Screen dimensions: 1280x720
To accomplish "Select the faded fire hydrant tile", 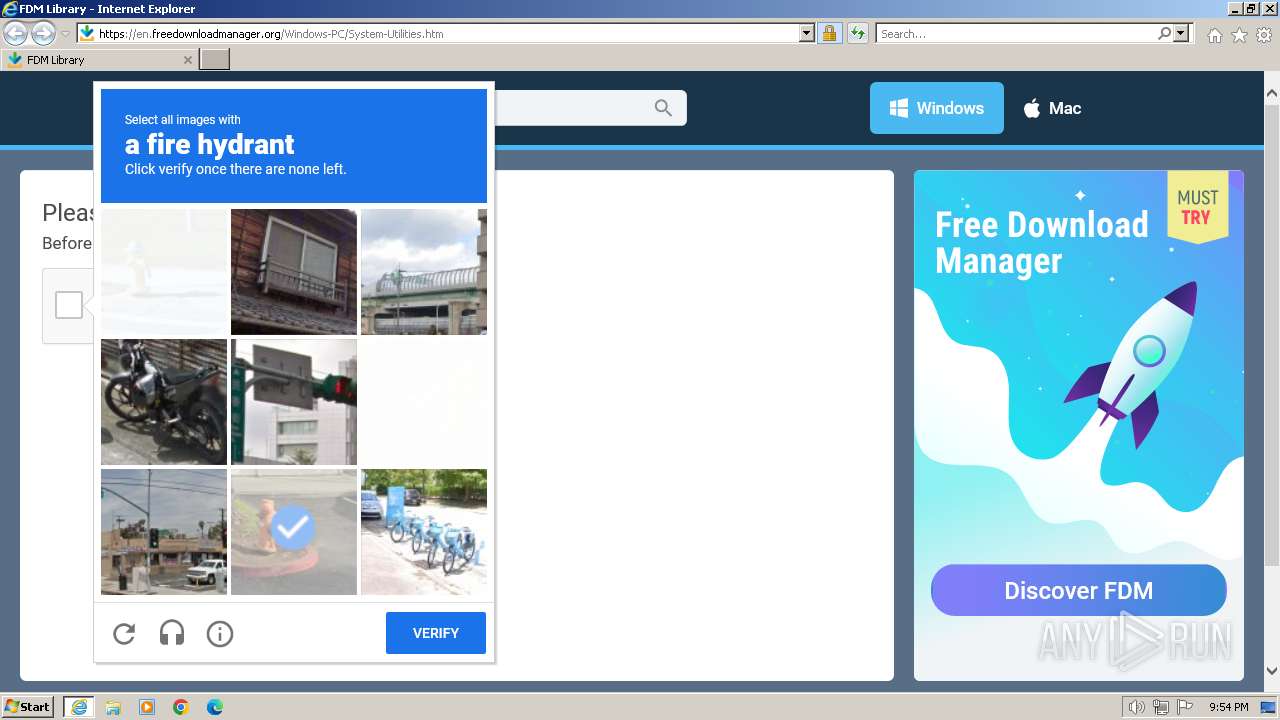I will [164, 272].
